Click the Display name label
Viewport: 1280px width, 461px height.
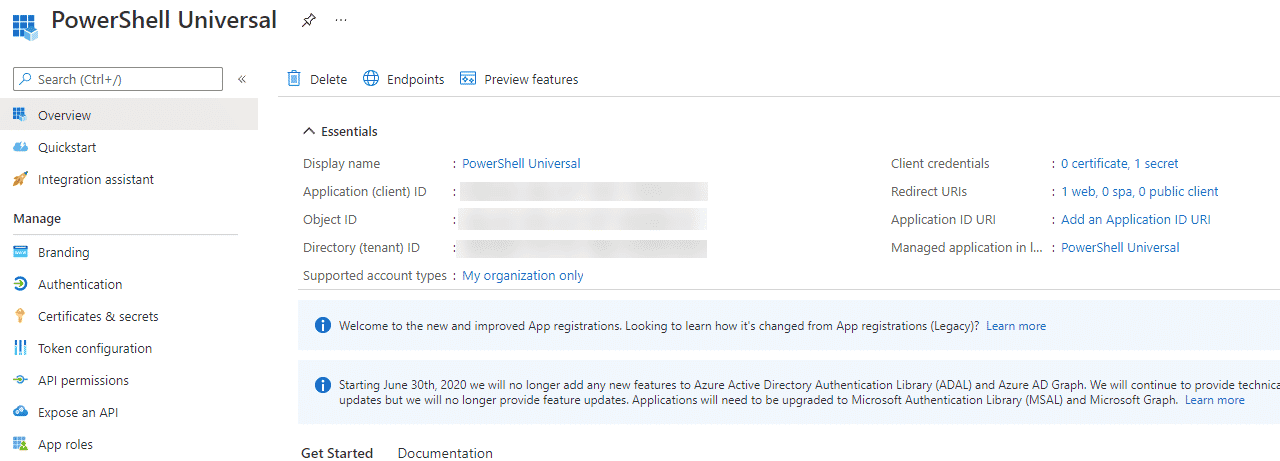[342, 163]
